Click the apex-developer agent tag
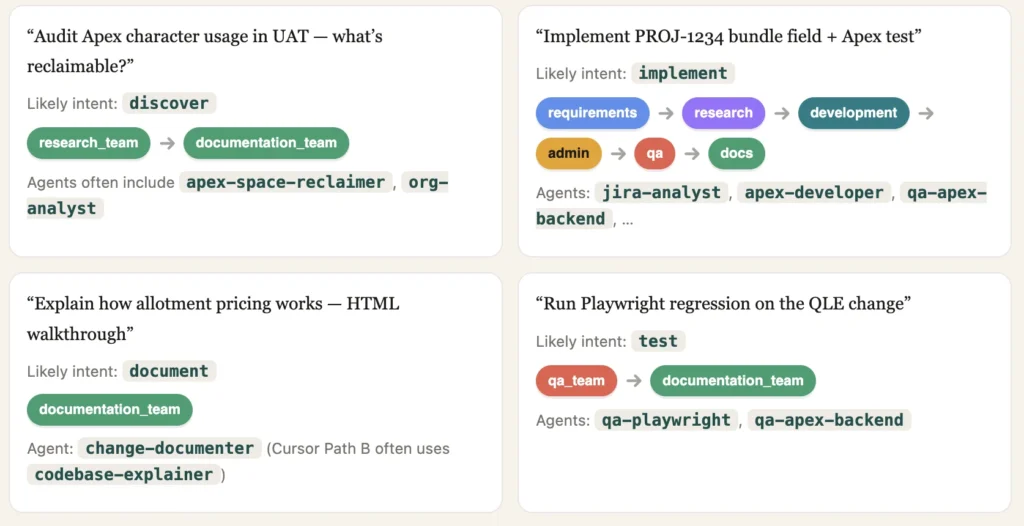 pyautogui.click(x=814, y=193)
